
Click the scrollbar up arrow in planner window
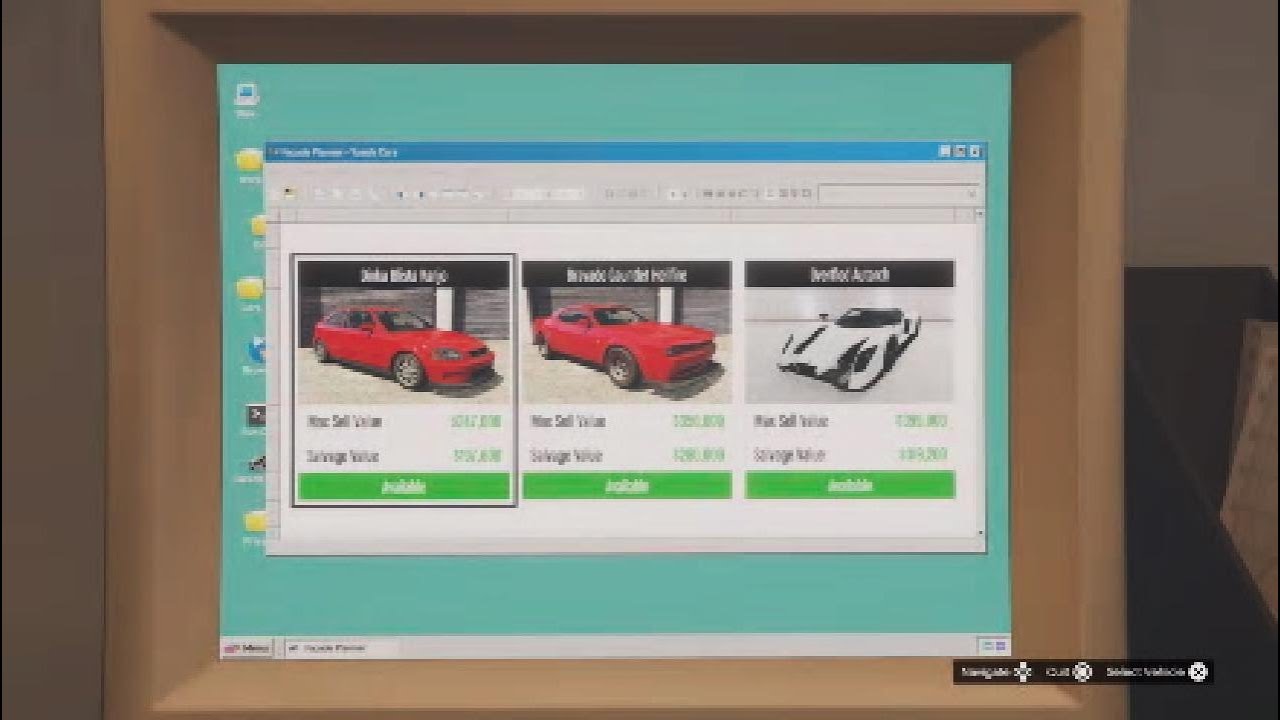pyautogui.click(x=980, y=215)
